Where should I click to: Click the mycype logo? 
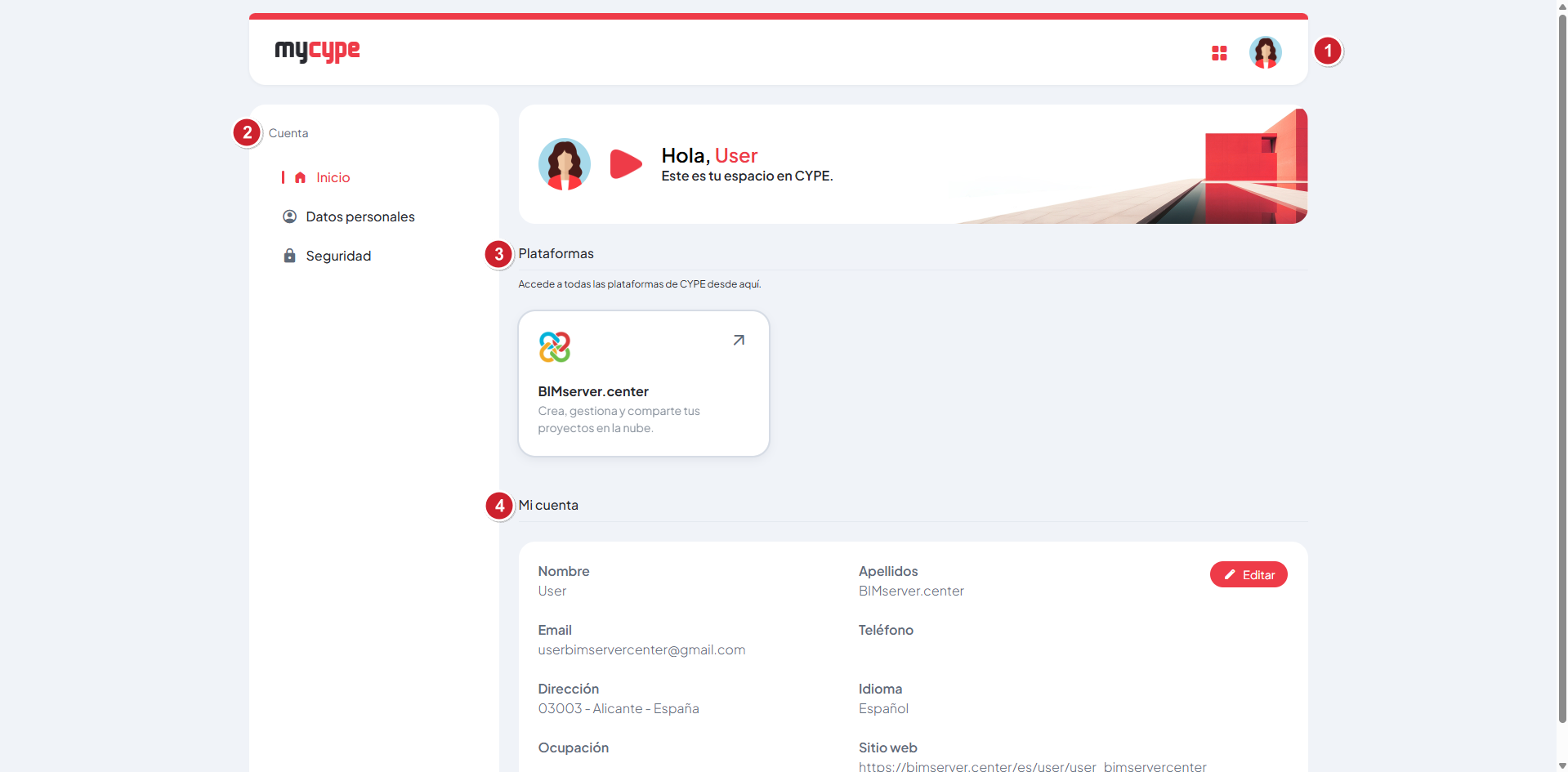click(x=317, y=51)
